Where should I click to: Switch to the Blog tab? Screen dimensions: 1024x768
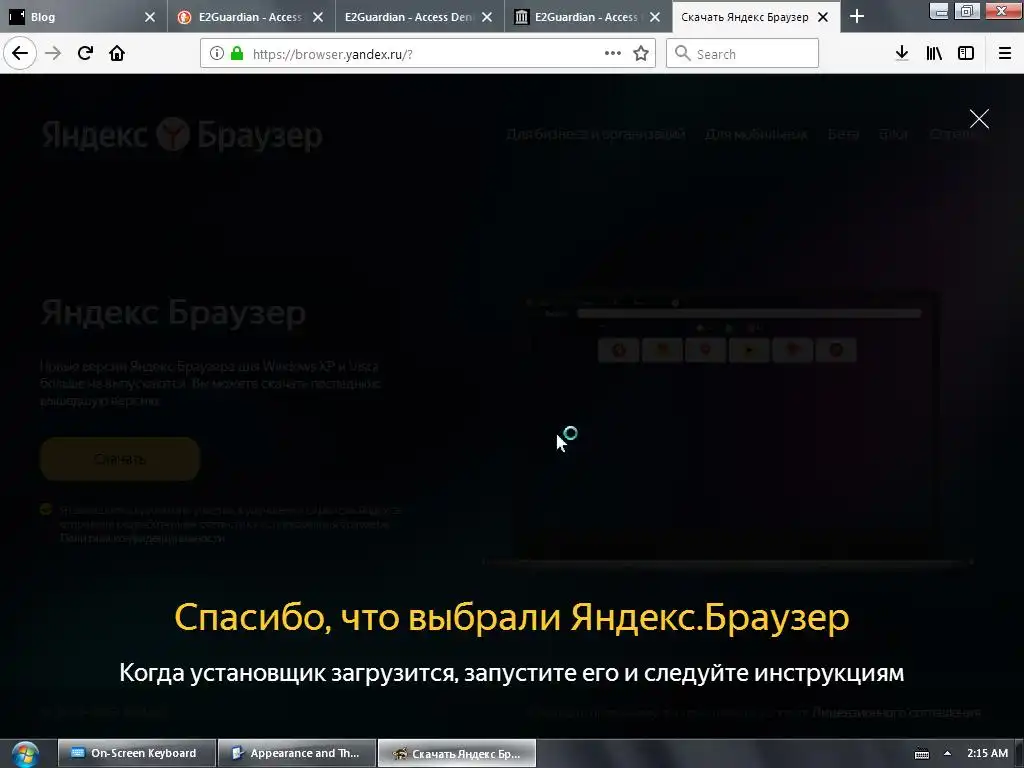[x=78, y=17]
